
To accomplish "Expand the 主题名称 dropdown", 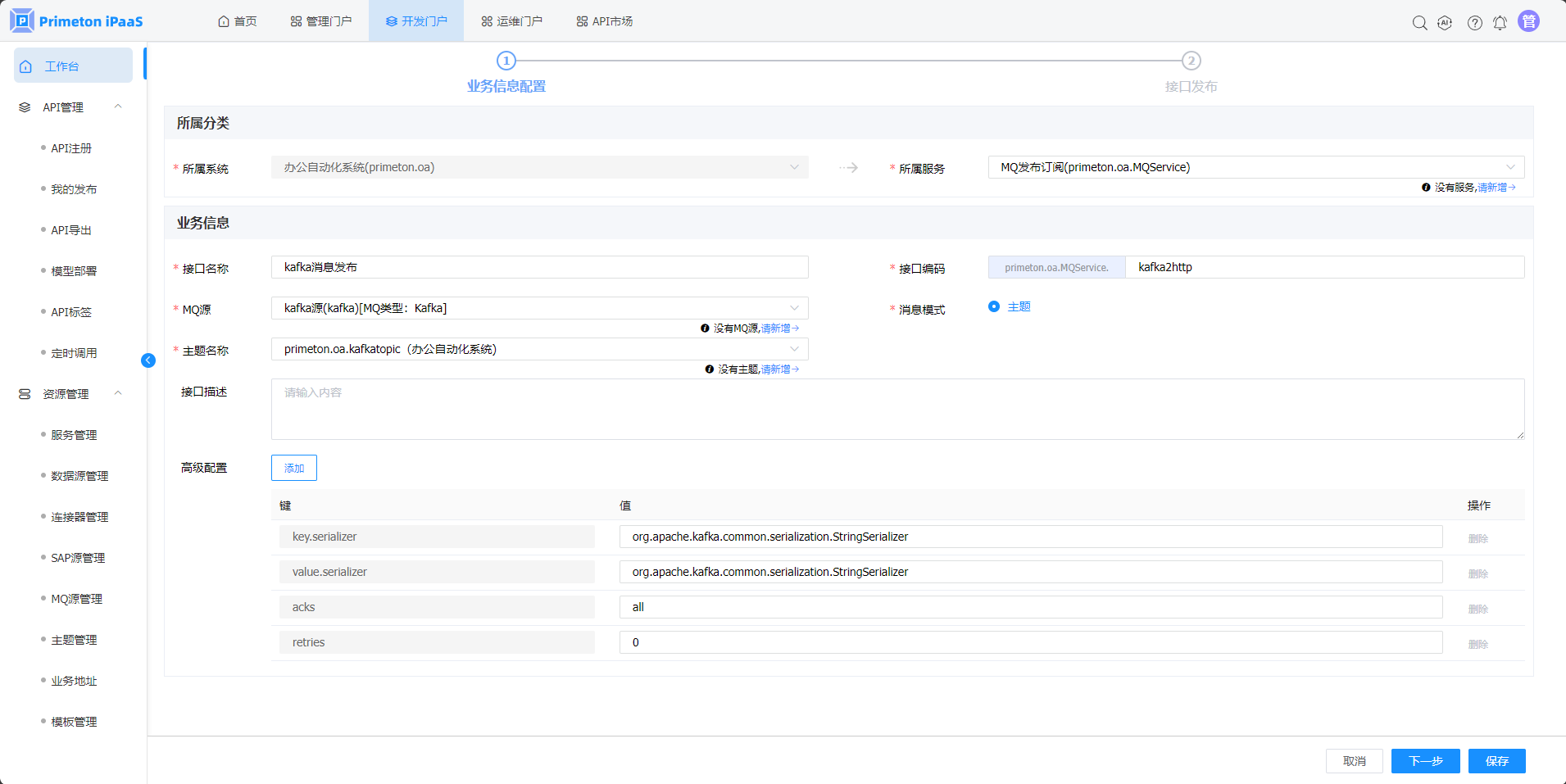I will [539, 349].
